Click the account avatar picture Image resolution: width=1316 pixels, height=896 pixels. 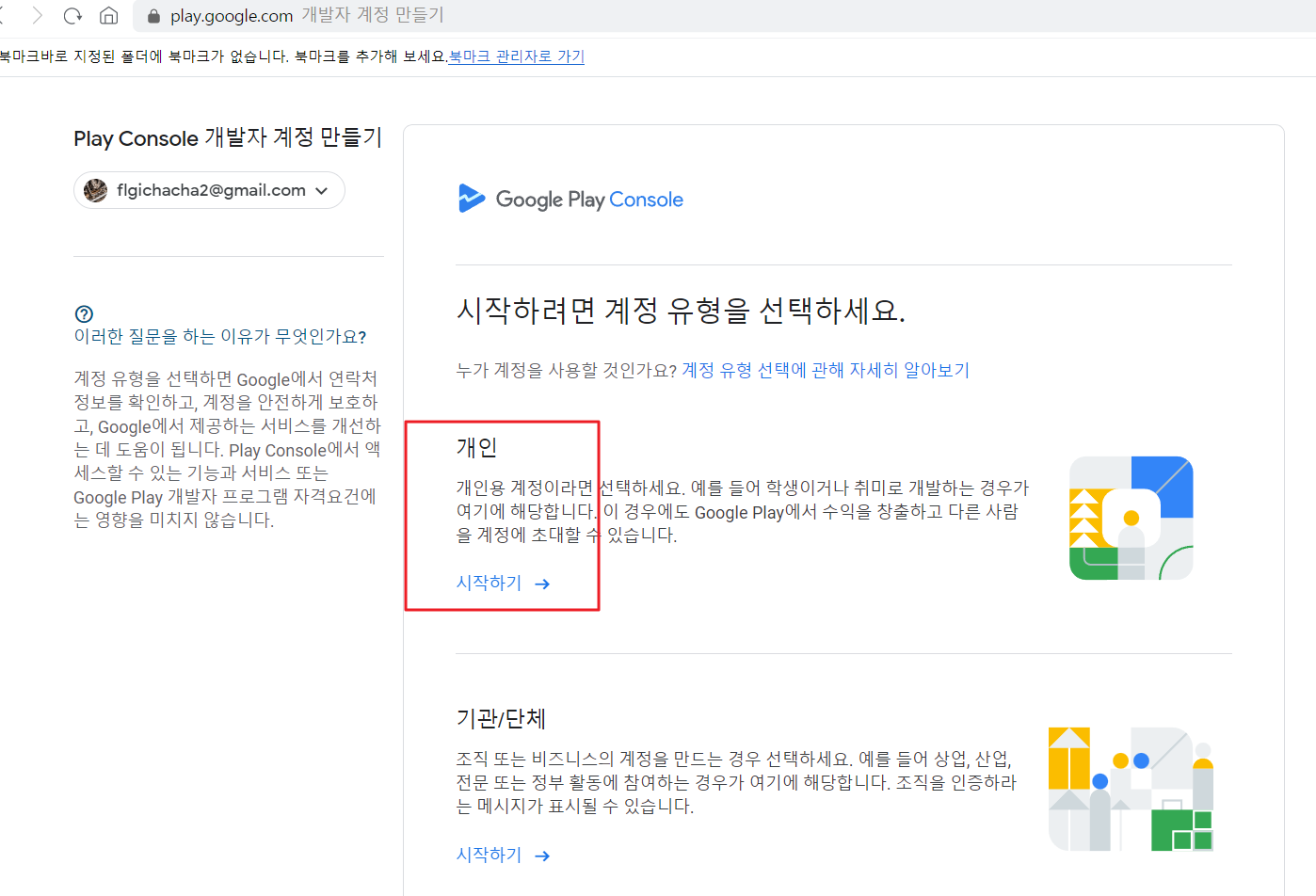pos(95,190)
